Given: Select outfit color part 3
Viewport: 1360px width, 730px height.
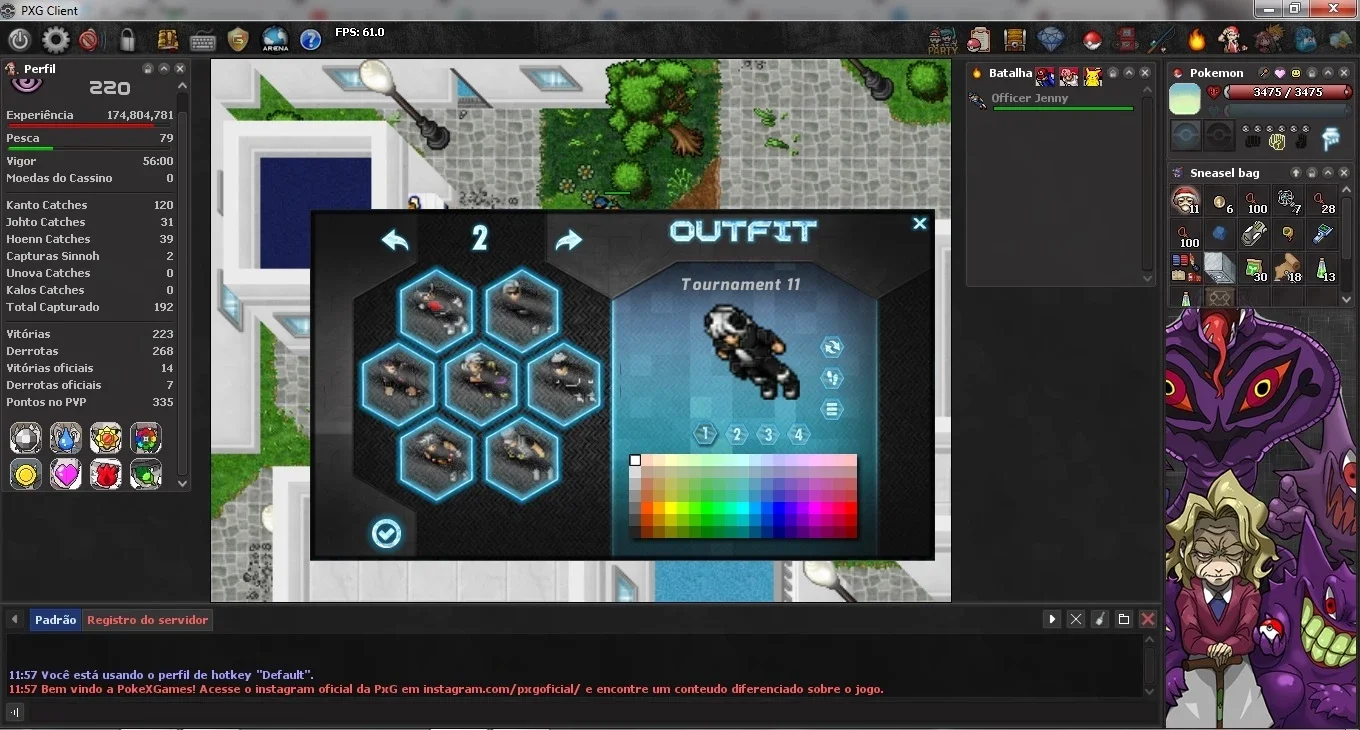Looking at the screenshot, I should pos(768,434).
